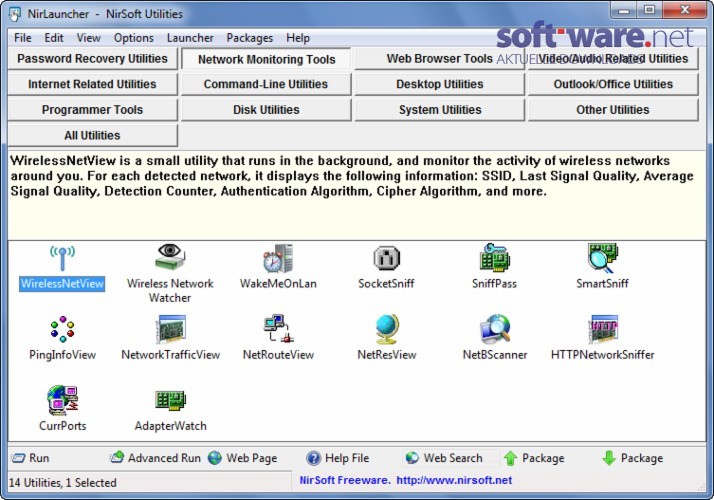Switch to Programmer Tools tab

(x=92, y=110)
